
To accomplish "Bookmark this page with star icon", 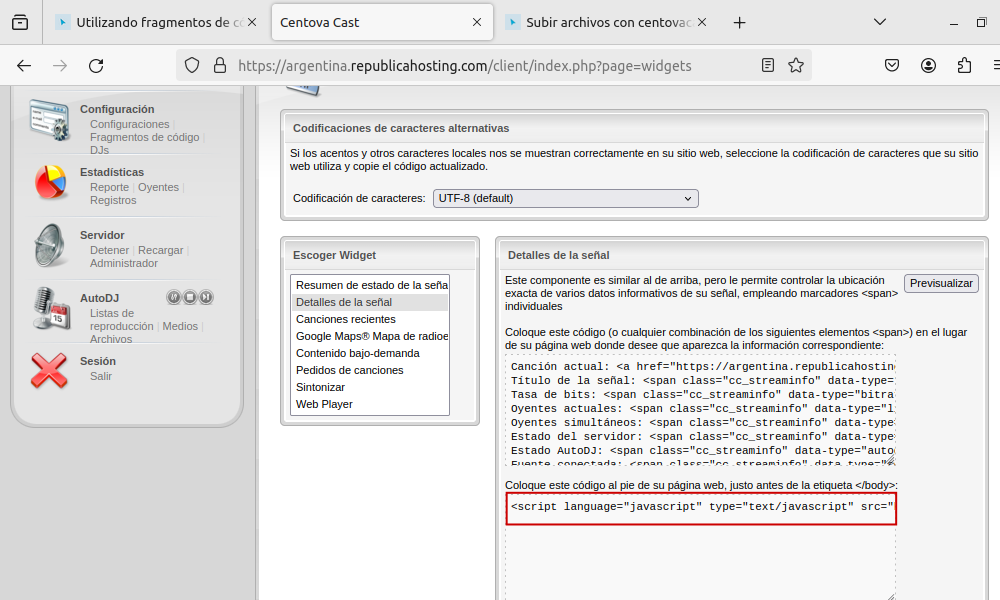I will point(796,65).
